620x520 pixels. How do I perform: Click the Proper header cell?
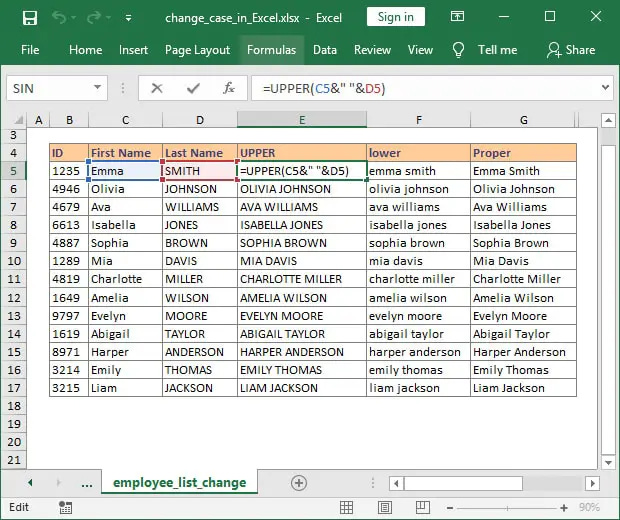(x=524, y=153)
